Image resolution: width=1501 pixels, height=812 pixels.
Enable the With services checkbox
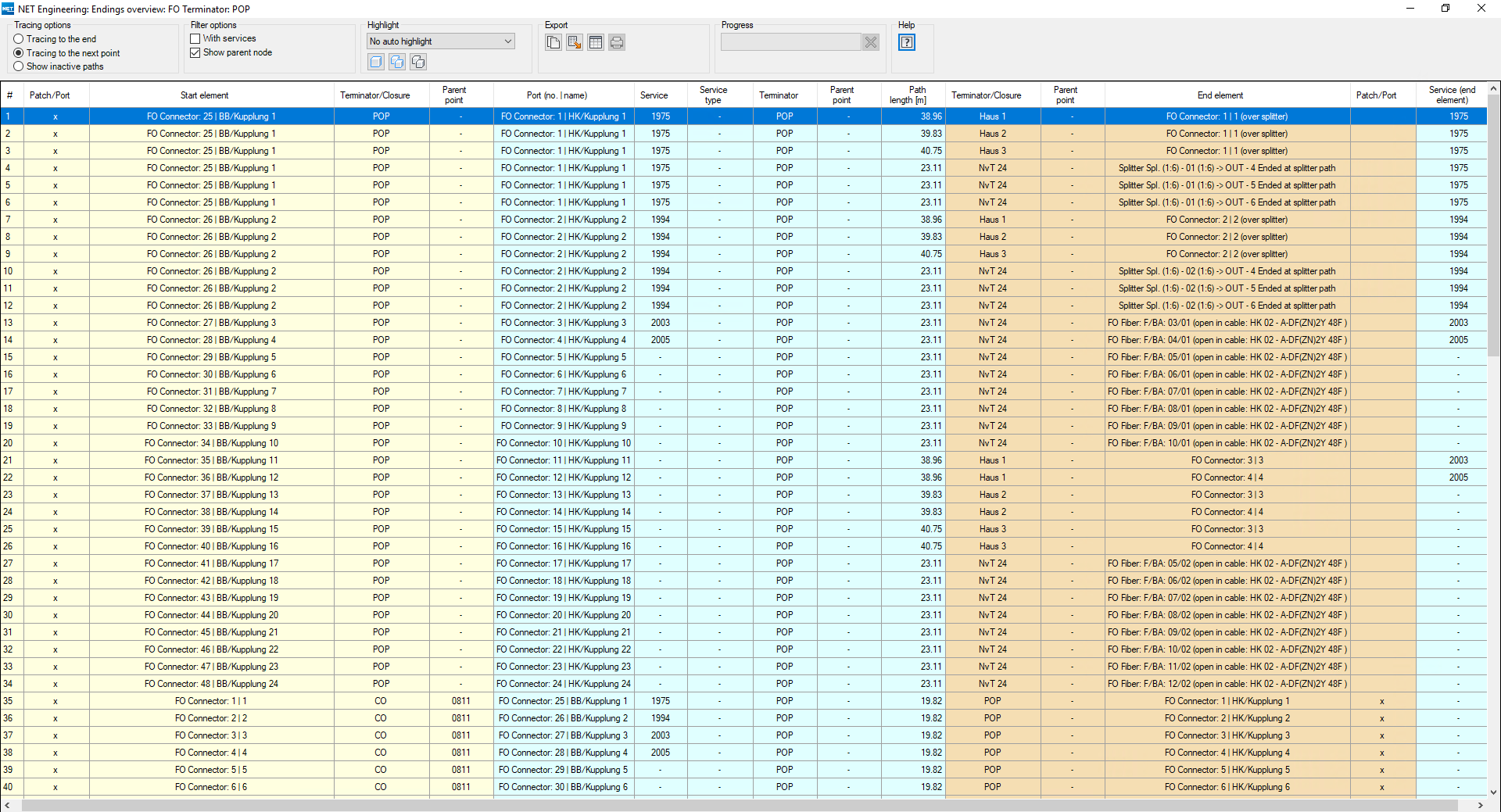pos(195,38)
